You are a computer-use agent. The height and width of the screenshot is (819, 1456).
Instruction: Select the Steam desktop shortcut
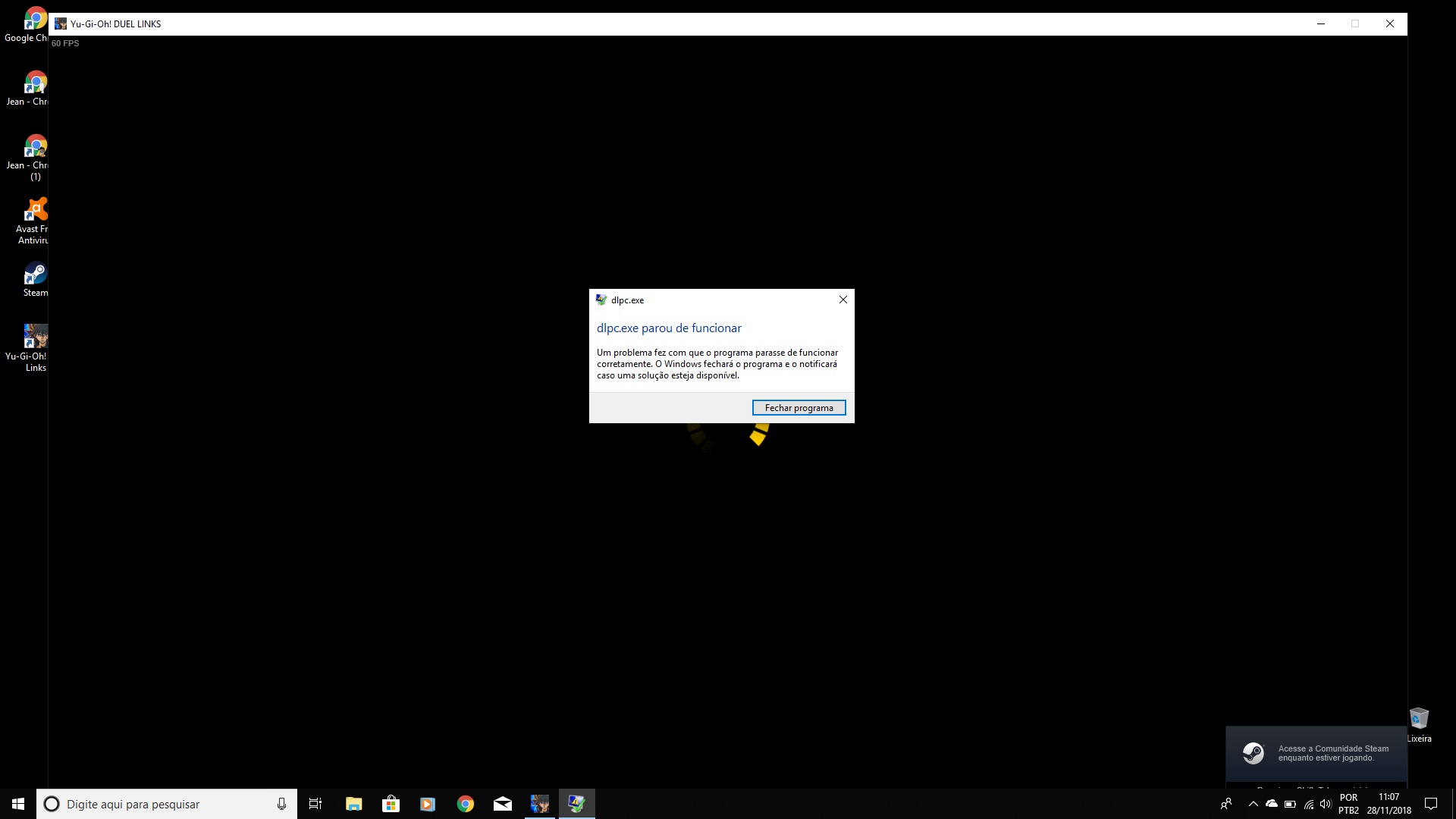coord(35,279)
